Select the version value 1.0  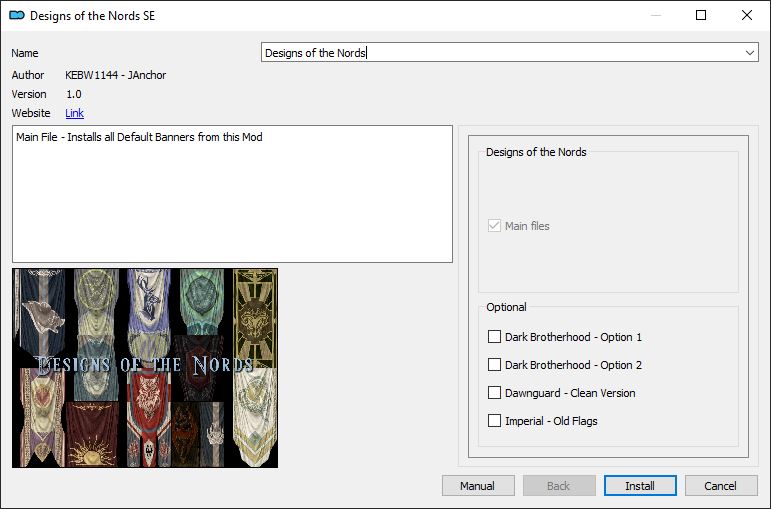74,94
